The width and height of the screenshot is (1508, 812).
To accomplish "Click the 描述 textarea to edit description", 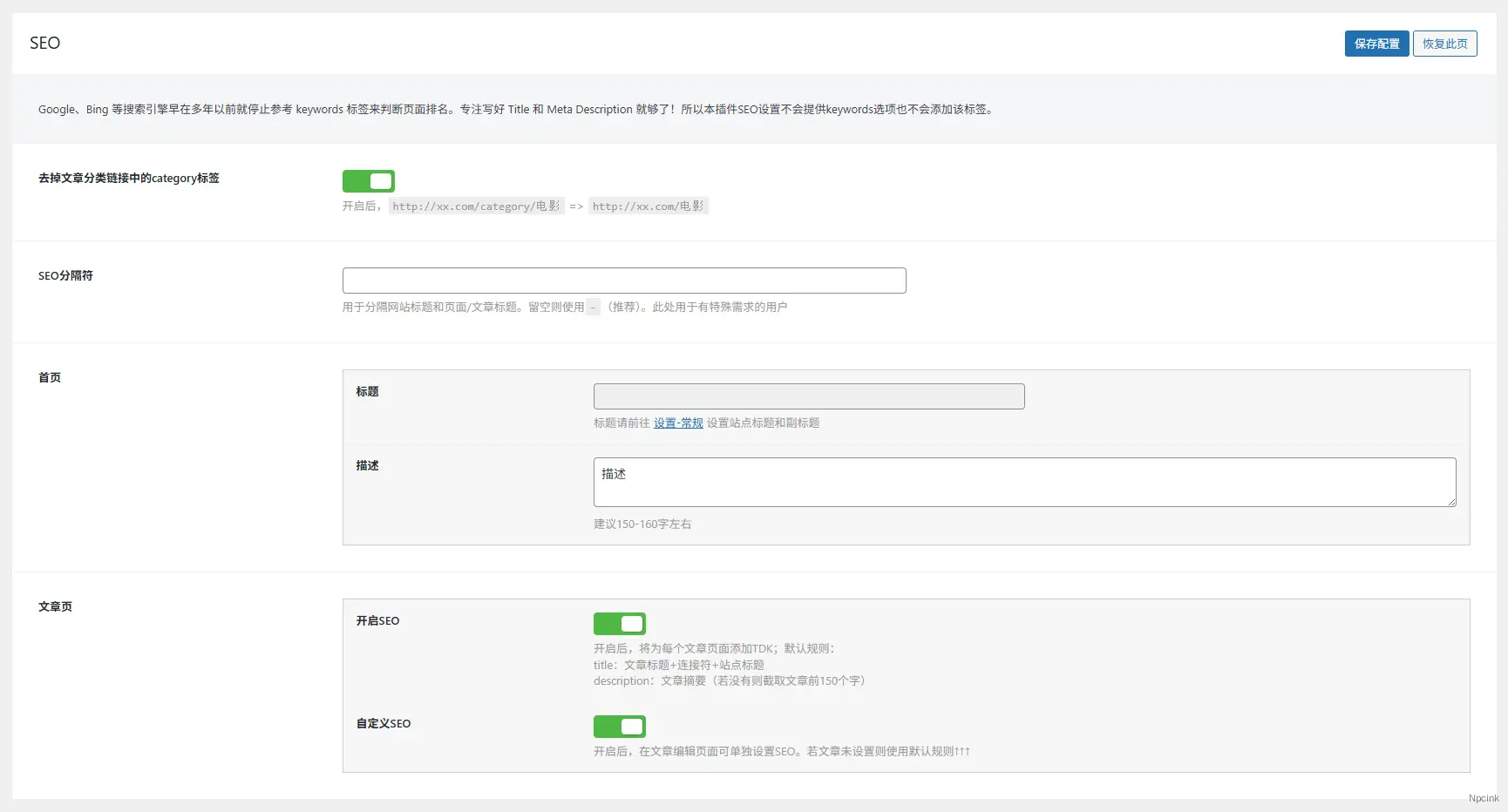I will [1023, 481].
